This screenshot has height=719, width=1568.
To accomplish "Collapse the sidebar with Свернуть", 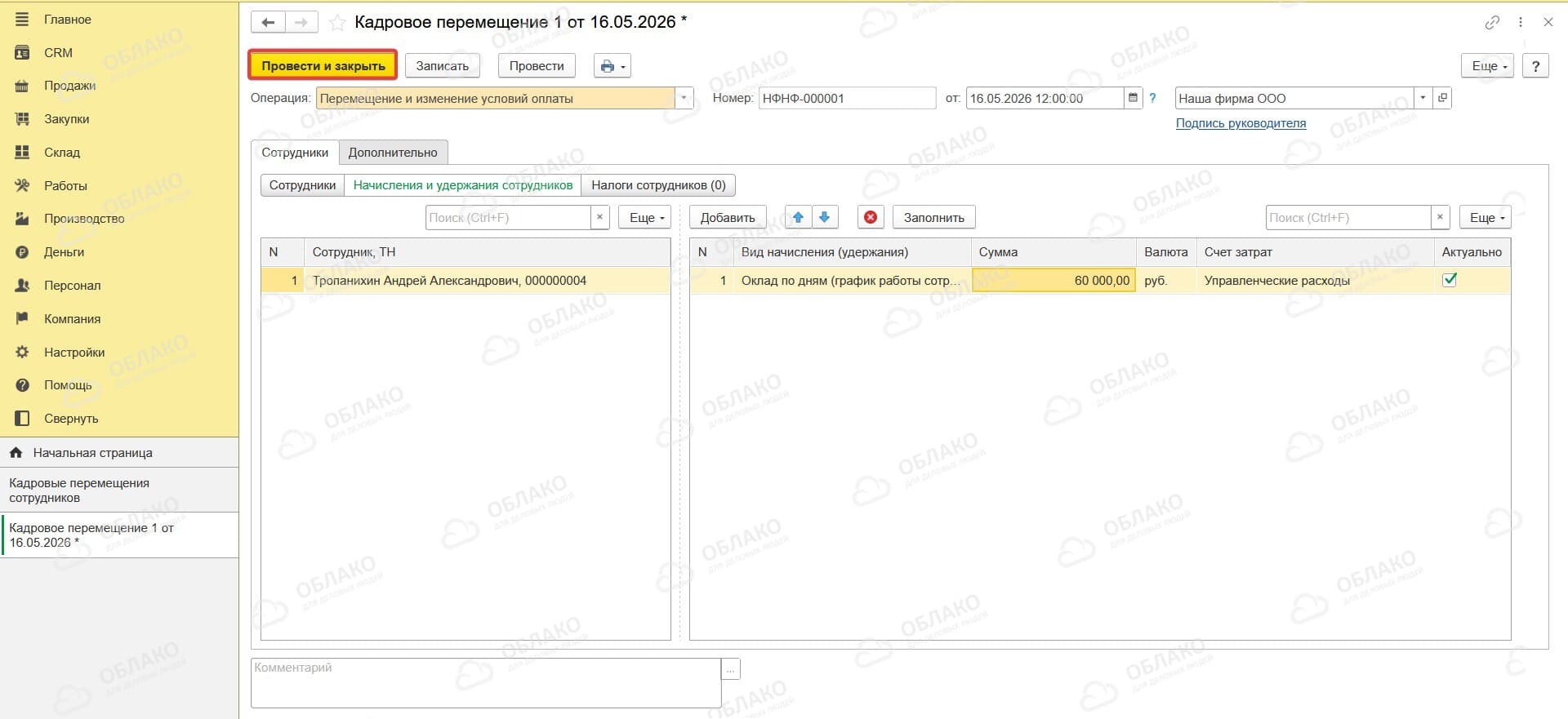I will 71,419.
